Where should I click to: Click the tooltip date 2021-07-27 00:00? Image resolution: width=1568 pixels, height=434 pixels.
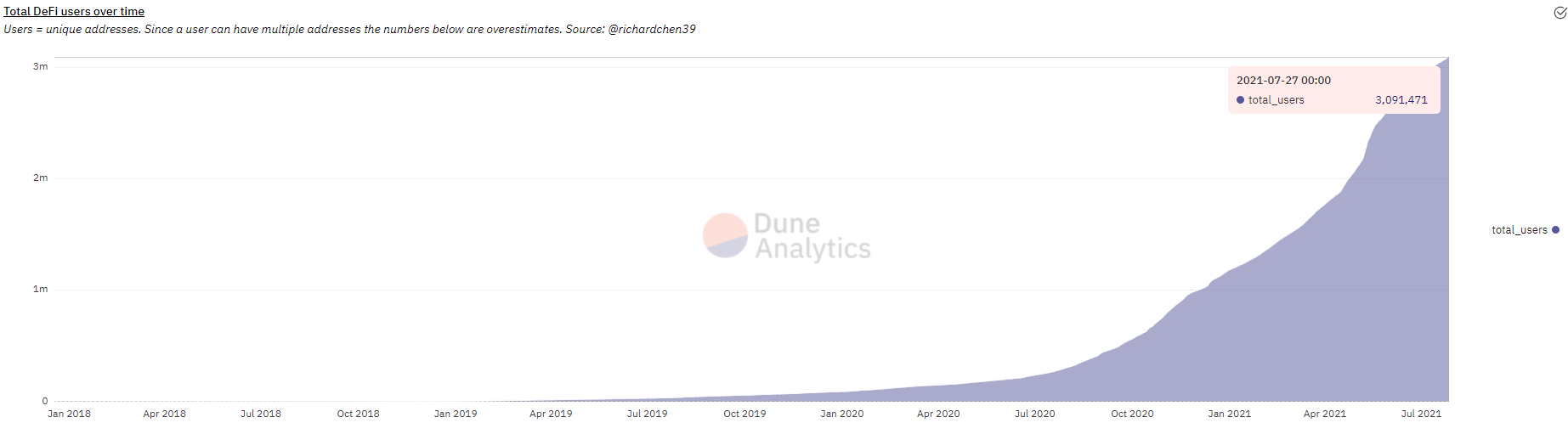[x=1283, y=81]
